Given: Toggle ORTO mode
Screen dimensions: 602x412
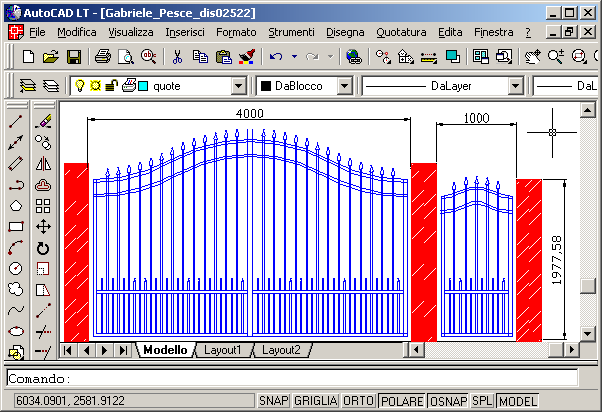Looking at the screenshot, I should pyautogui.click(x=358, y=401).
